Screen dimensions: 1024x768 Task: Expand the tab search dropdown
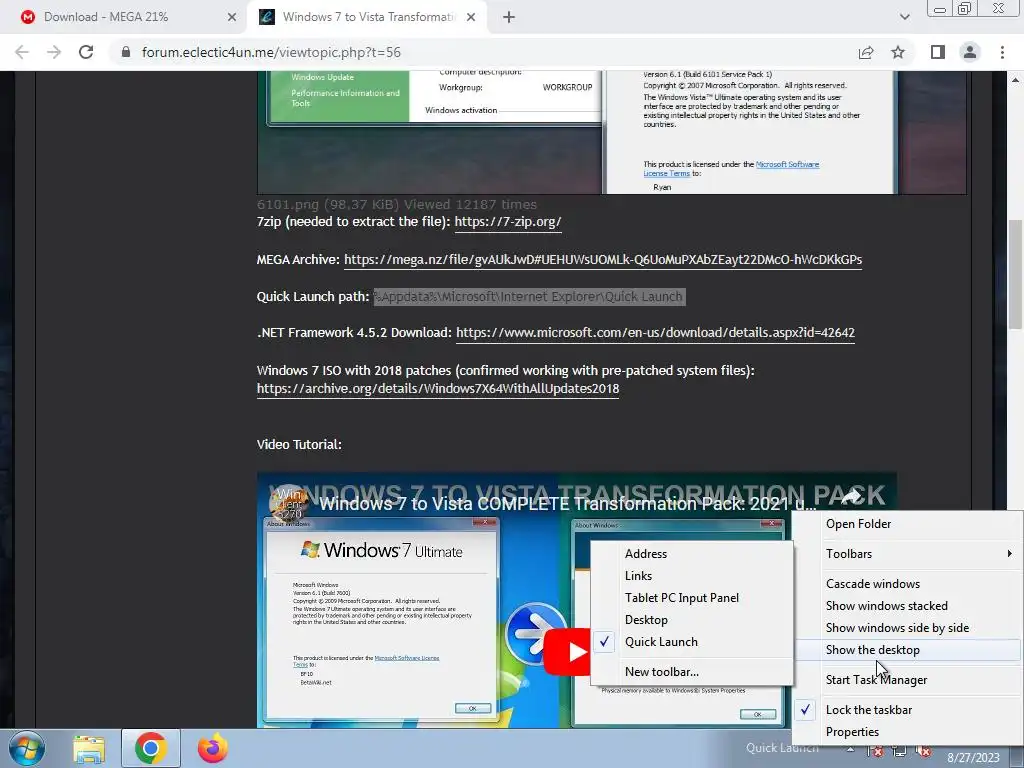pos(904,17)
